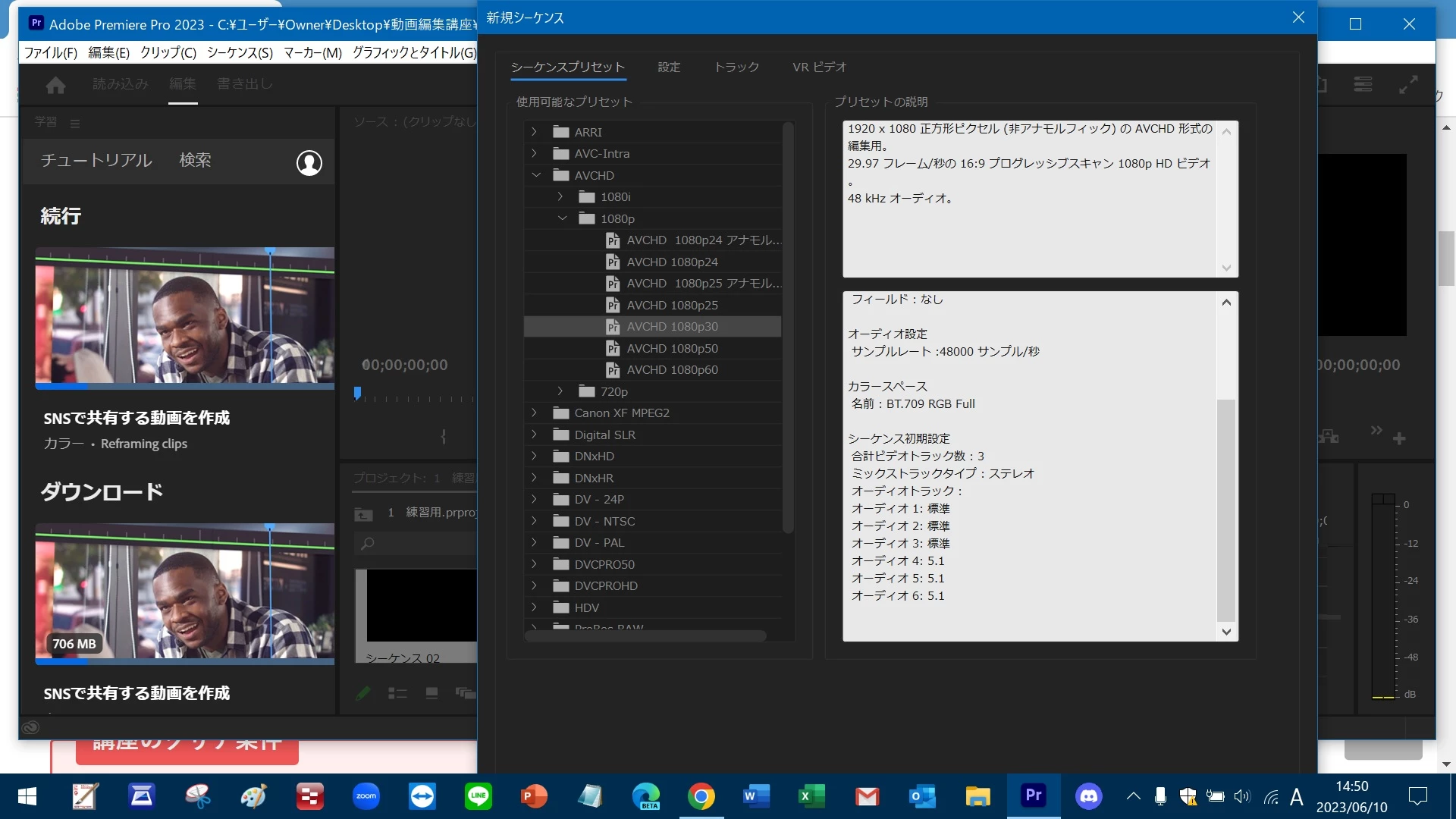
Task: Collapse the AVCHD folder
Action: coord(536,175)
